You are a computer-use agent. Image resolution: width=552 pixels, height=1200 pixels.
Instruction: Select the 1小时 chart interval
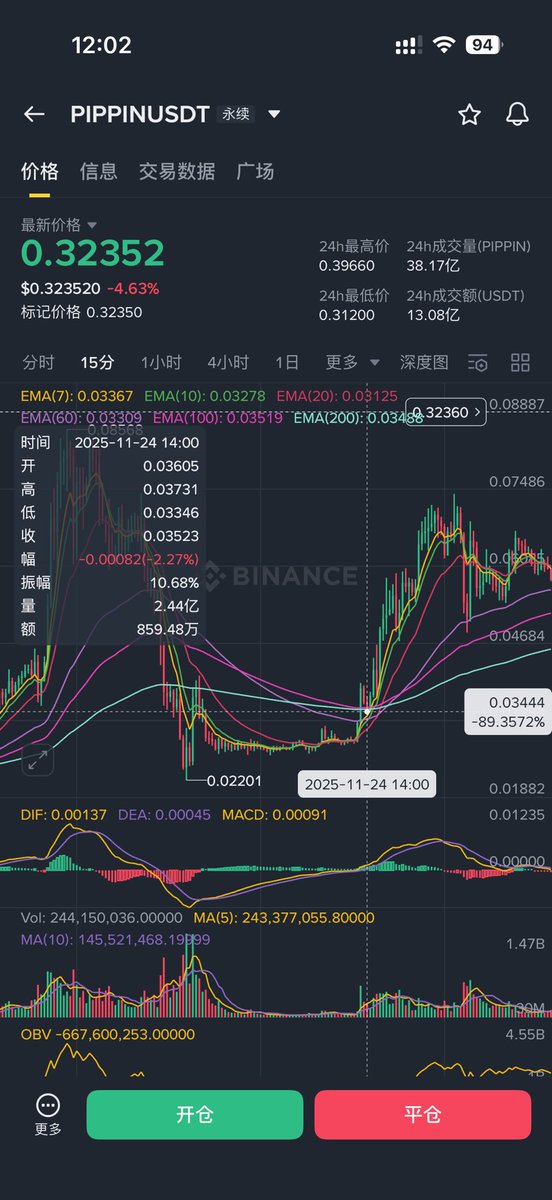click(x=161, y=362)
